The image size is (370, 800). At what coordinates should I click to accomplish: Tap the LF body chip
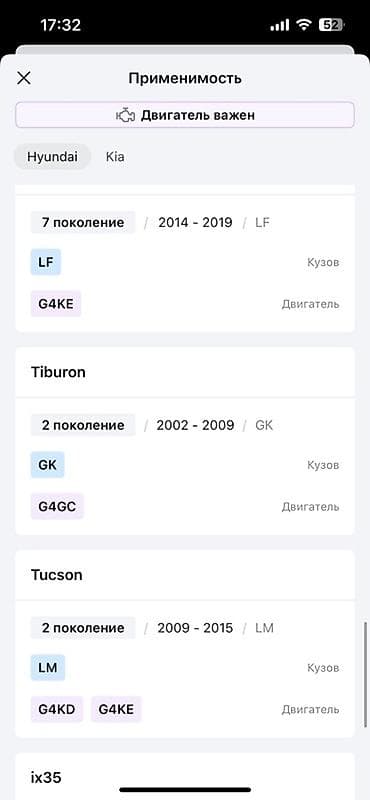click(x=45, y=262)
